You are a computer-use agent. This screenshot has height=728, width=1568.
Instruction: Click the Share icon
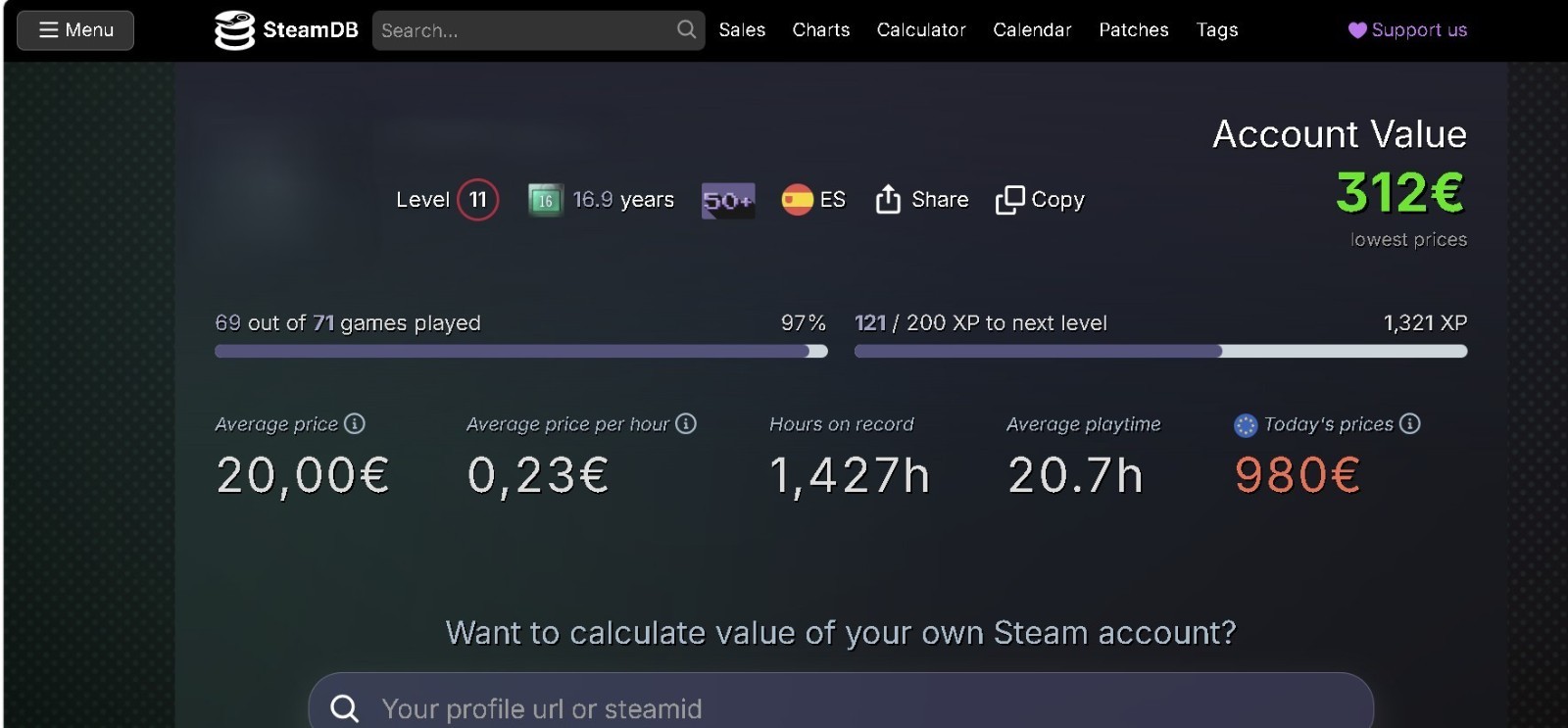(x=888, y=199)
